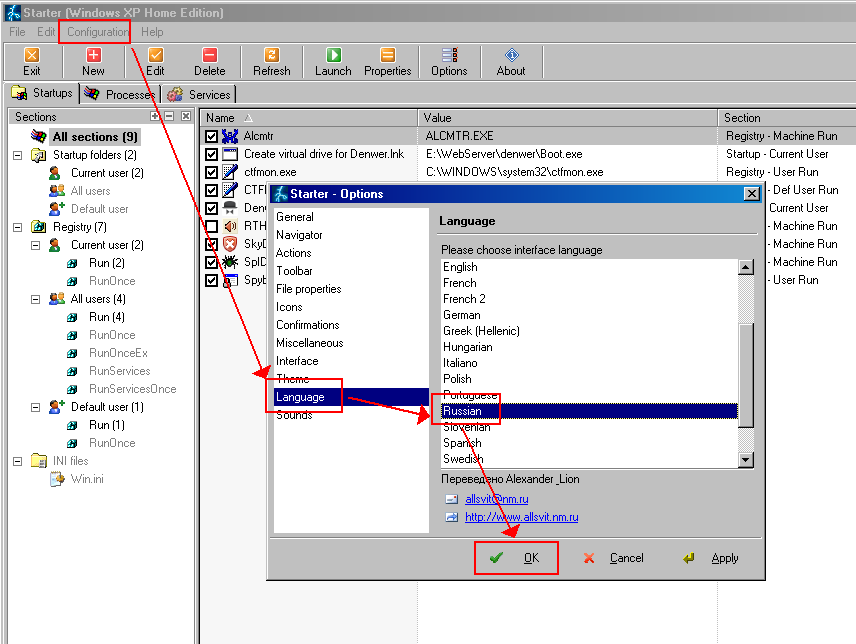The width and height of the screenshot is (856, 644).
Task: Click the email icon beside allsvit@nm.ru
Action: click(x=451, y=499)
